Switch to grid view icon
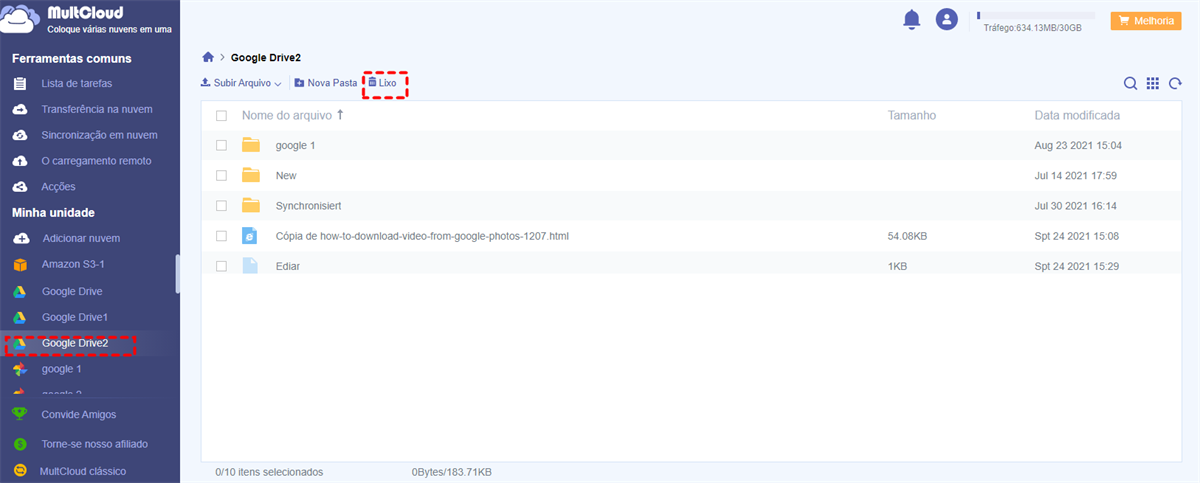The image size is (1200, 483). pos(1153,84)
